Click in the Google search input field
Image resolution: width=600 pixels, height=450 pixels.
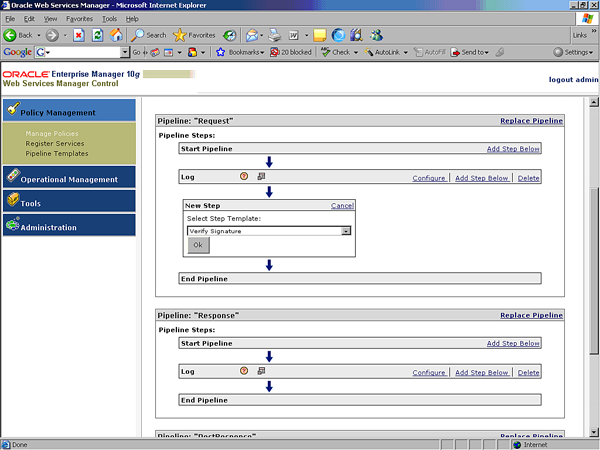pyautogui.click(x=85, y=52)
